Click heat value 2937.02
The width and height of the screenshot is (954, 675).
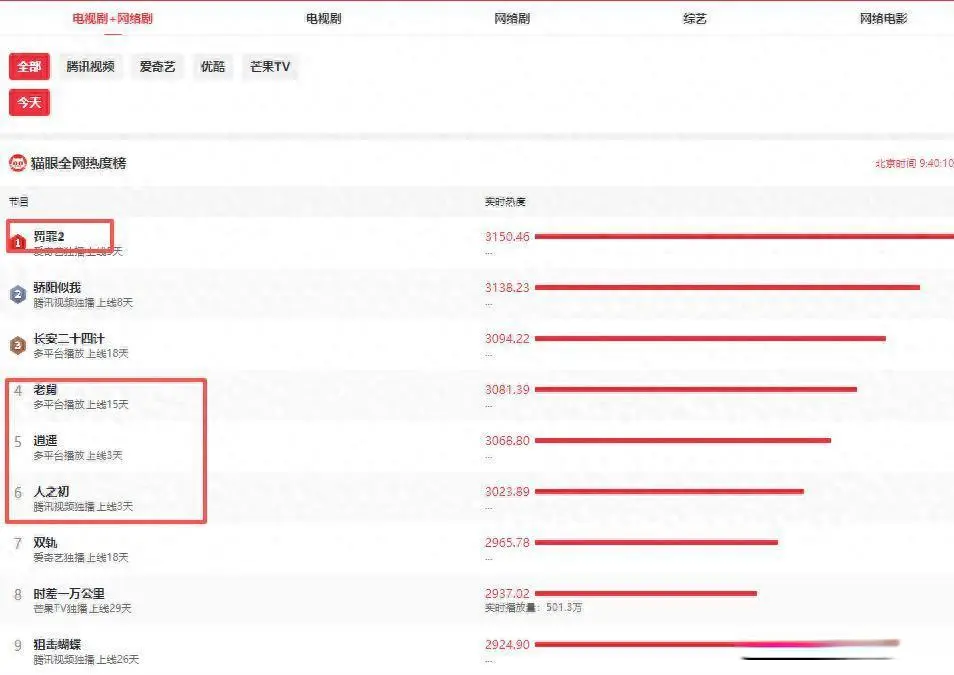pos(507,593)
